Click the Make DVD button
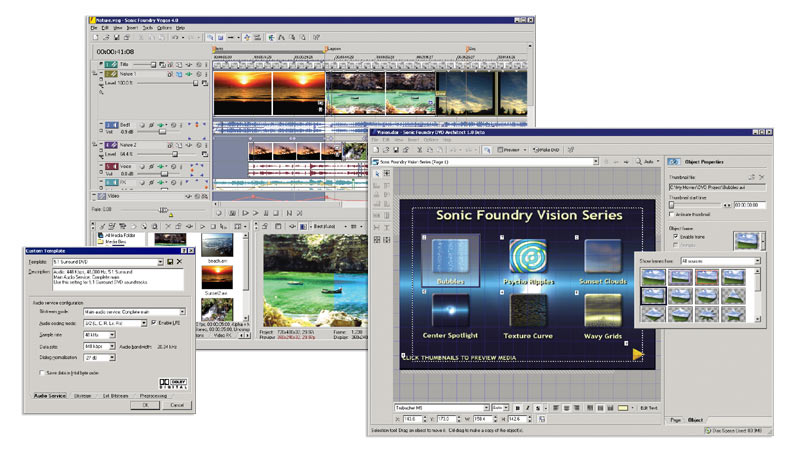Screen dimensions: 800x456 pos(545,150)
